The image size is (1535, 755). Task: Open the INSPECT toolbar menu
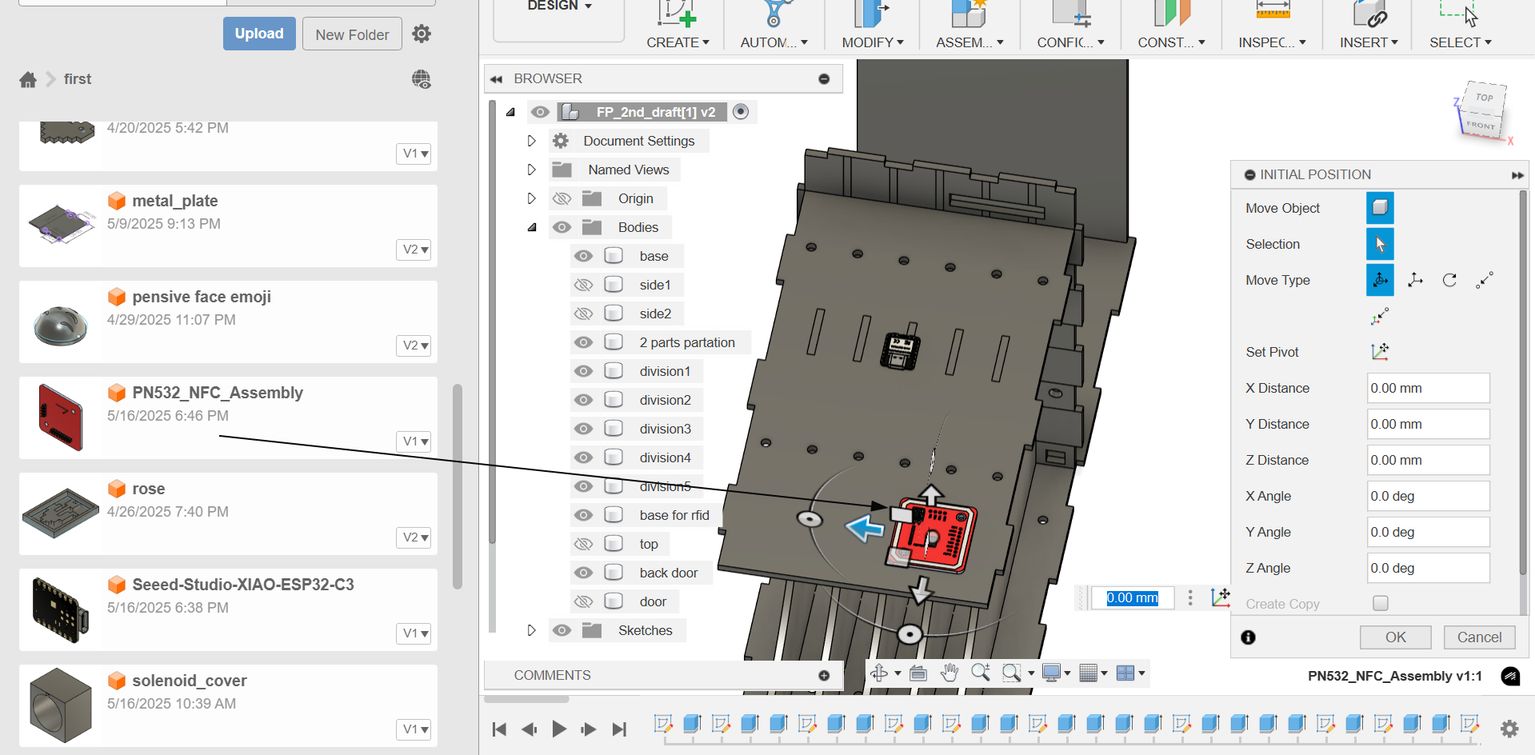[x=1273, y=42]
